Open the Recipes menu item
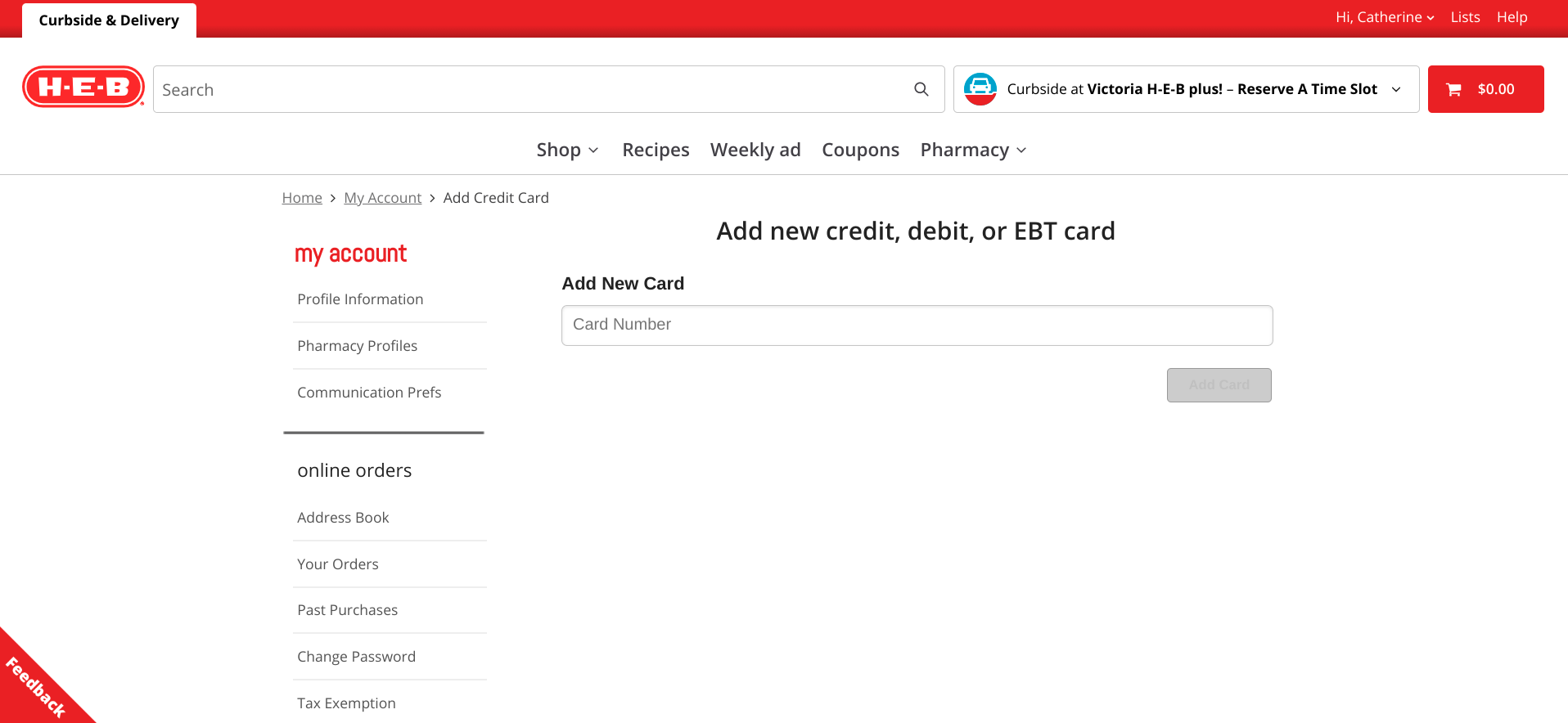 656,150
